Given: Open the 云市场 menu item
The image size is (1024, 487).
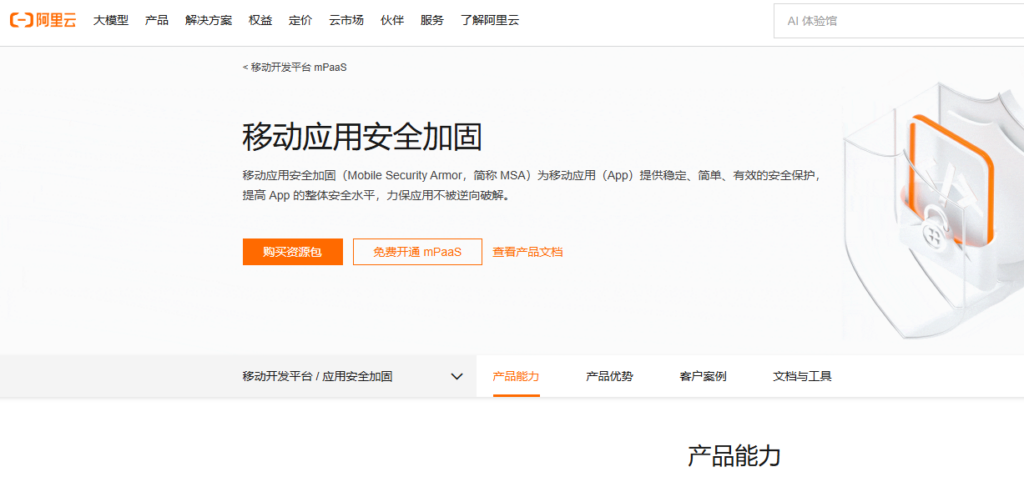Looking at the screenshot, I should click(346, 20).
